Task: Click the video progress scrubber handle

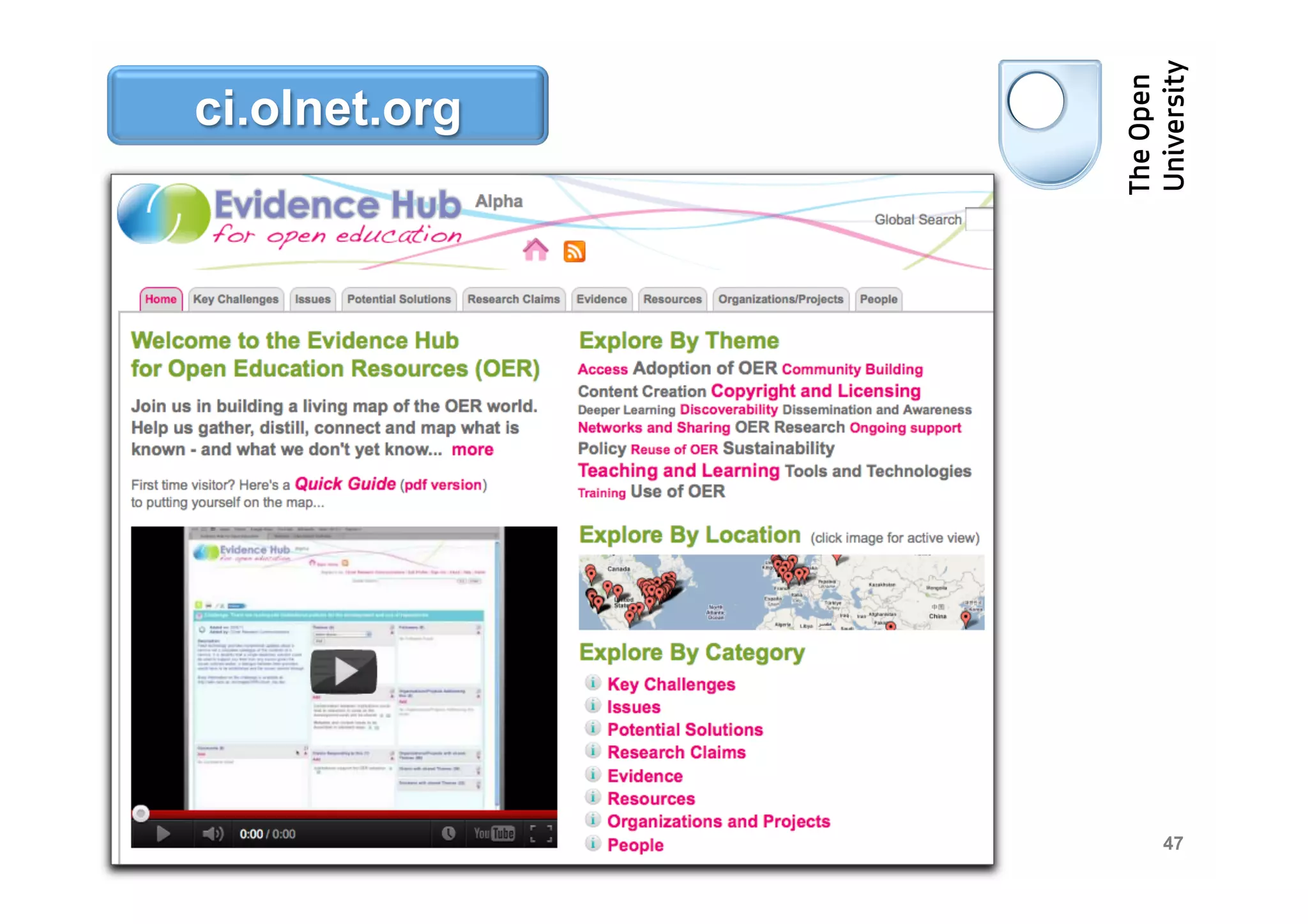Action: pos(141,814)
